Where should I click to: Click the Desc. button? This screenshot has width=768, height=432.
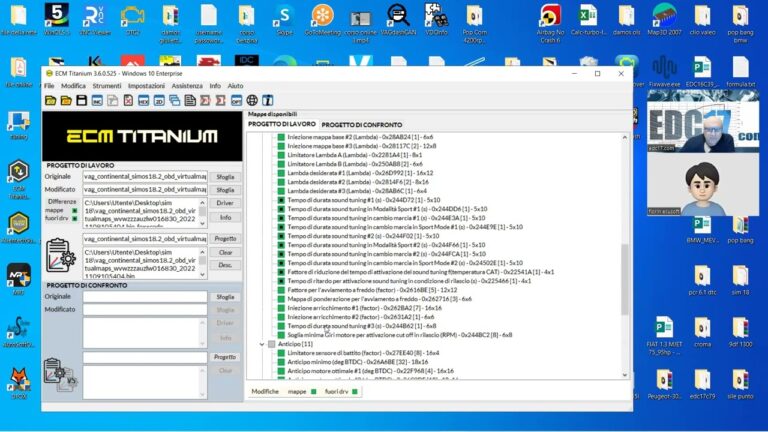pyautogui.click(x=225, y=265)
